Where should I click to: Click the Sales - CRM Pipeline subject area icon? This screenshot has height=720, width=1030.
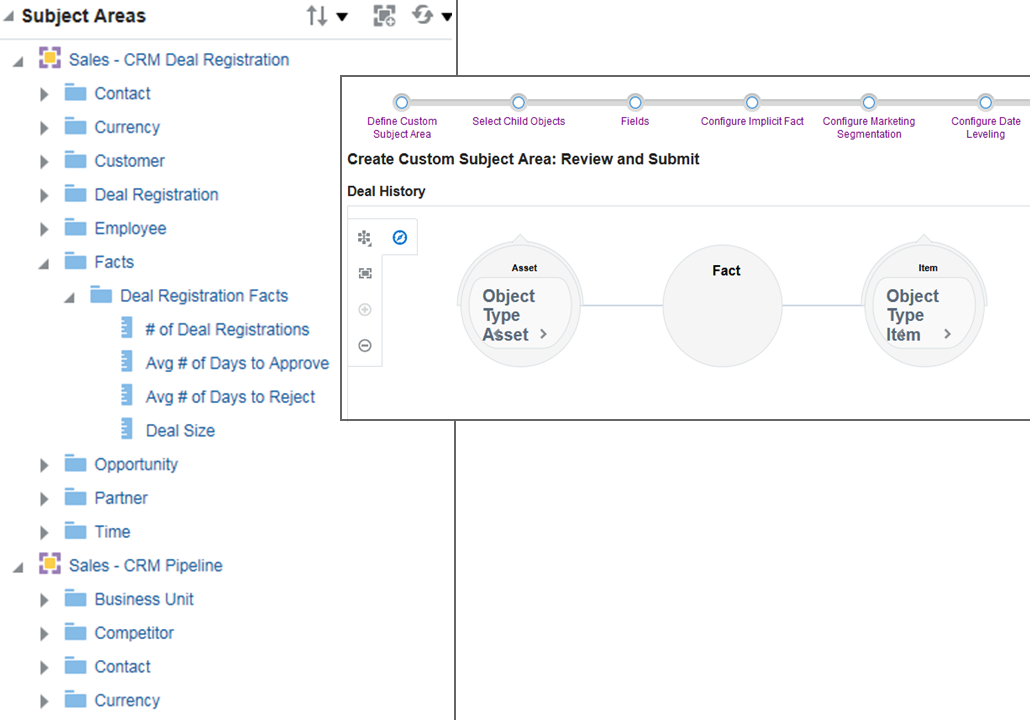click(49, 565)
